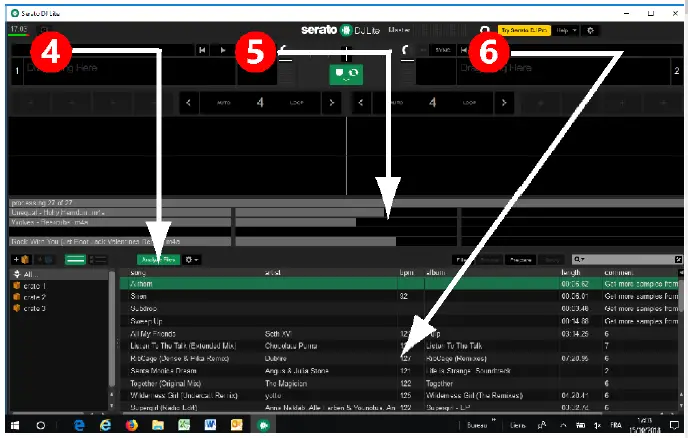Image resolution: width=688 pixels, height=438 pixels.
Task: Sort library by album column header
Action: tap(436, 273)
